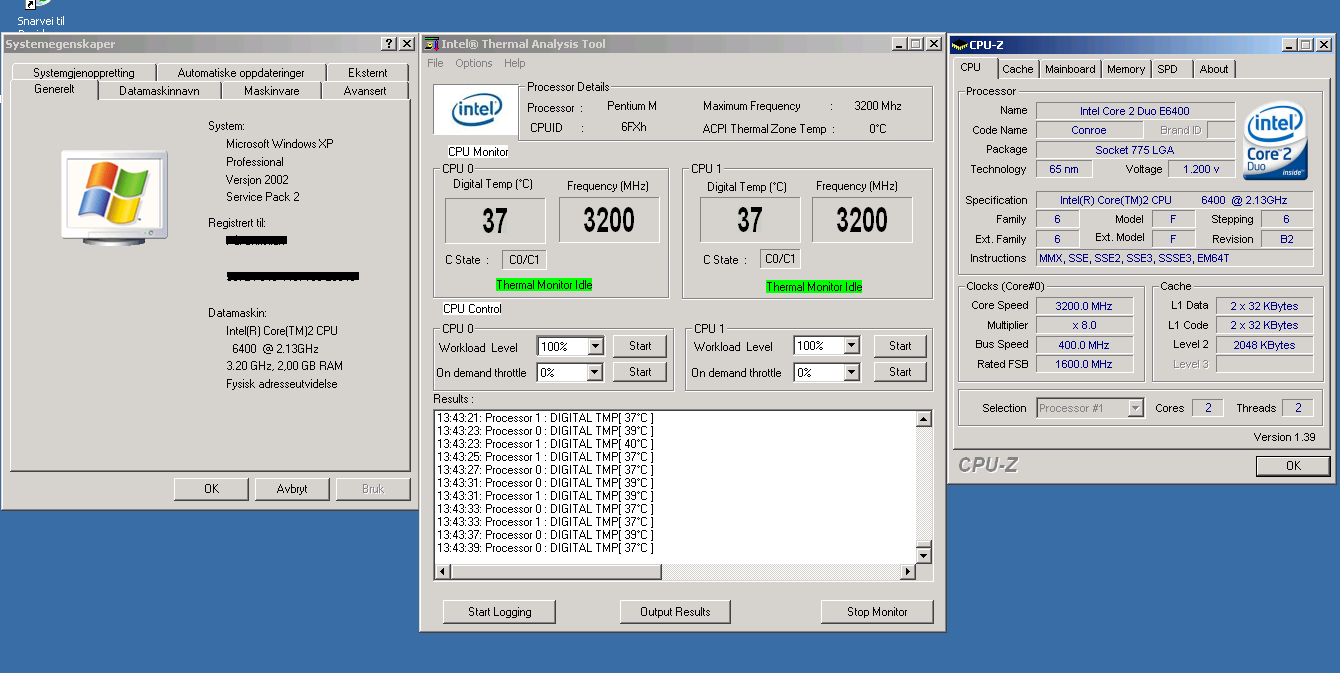
Task: Open the Automatiske oppdateringer tab
Action: pos(241,73)
